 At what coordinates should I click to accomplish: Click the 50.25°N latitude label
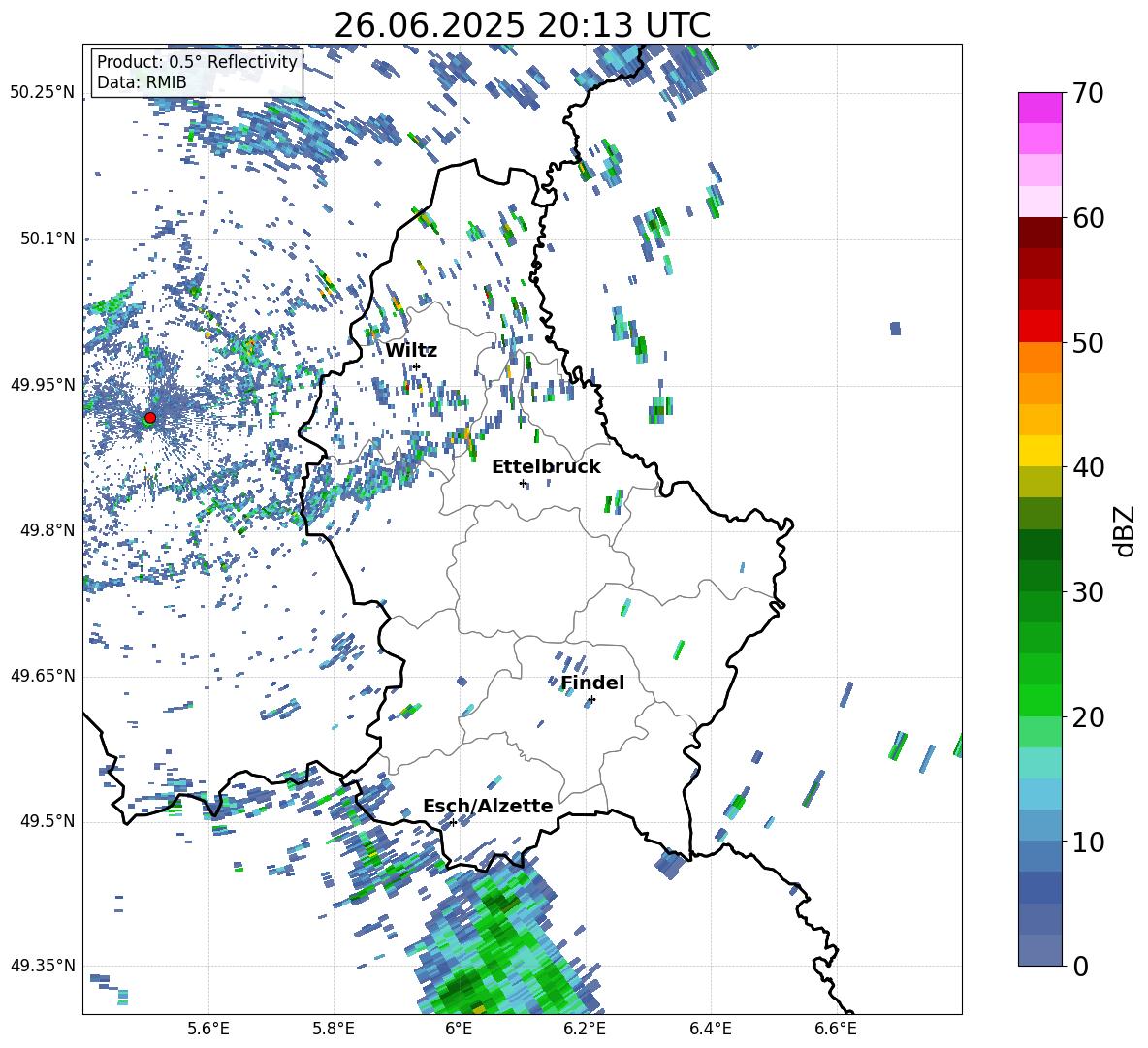click(43, 93)
